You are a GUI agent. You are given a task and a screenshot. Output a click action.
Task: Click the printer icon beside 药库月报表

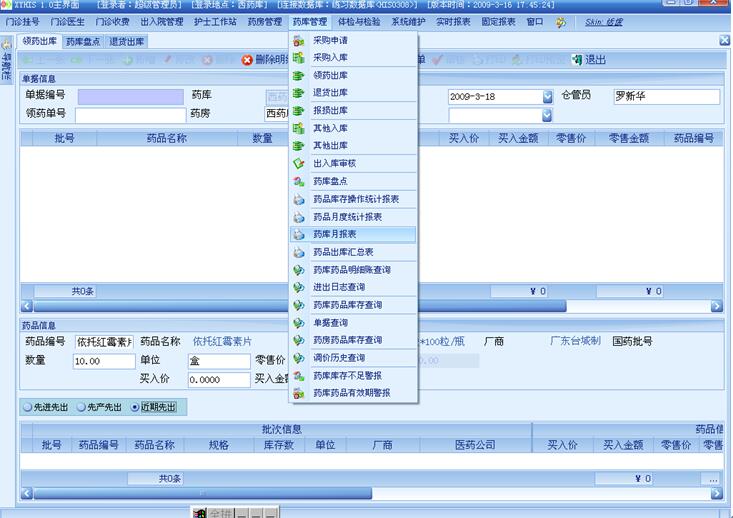coord(299,234)
